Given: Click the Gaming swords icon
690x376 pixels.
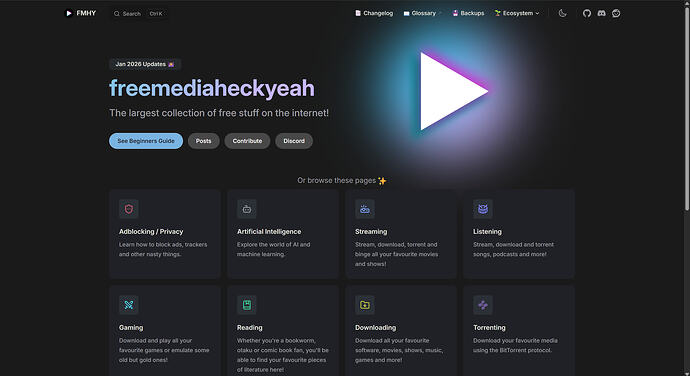Looking at the screenshot, I should (128, 305).
